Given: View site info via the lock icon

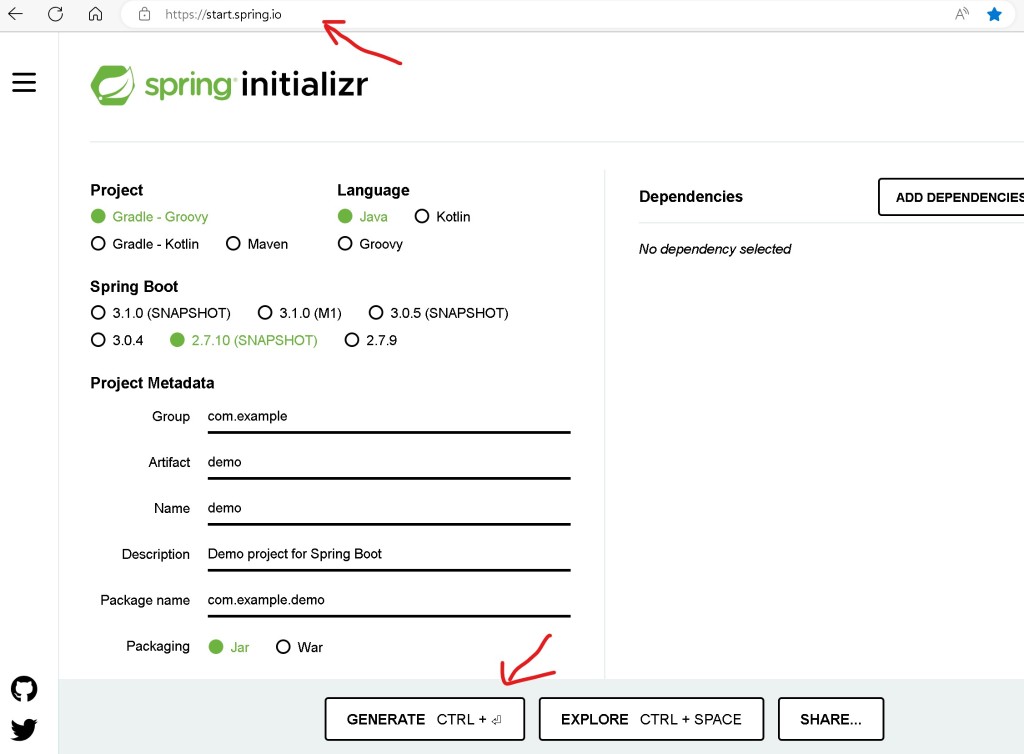Looking at the screenshot, I should pos(144,14).
